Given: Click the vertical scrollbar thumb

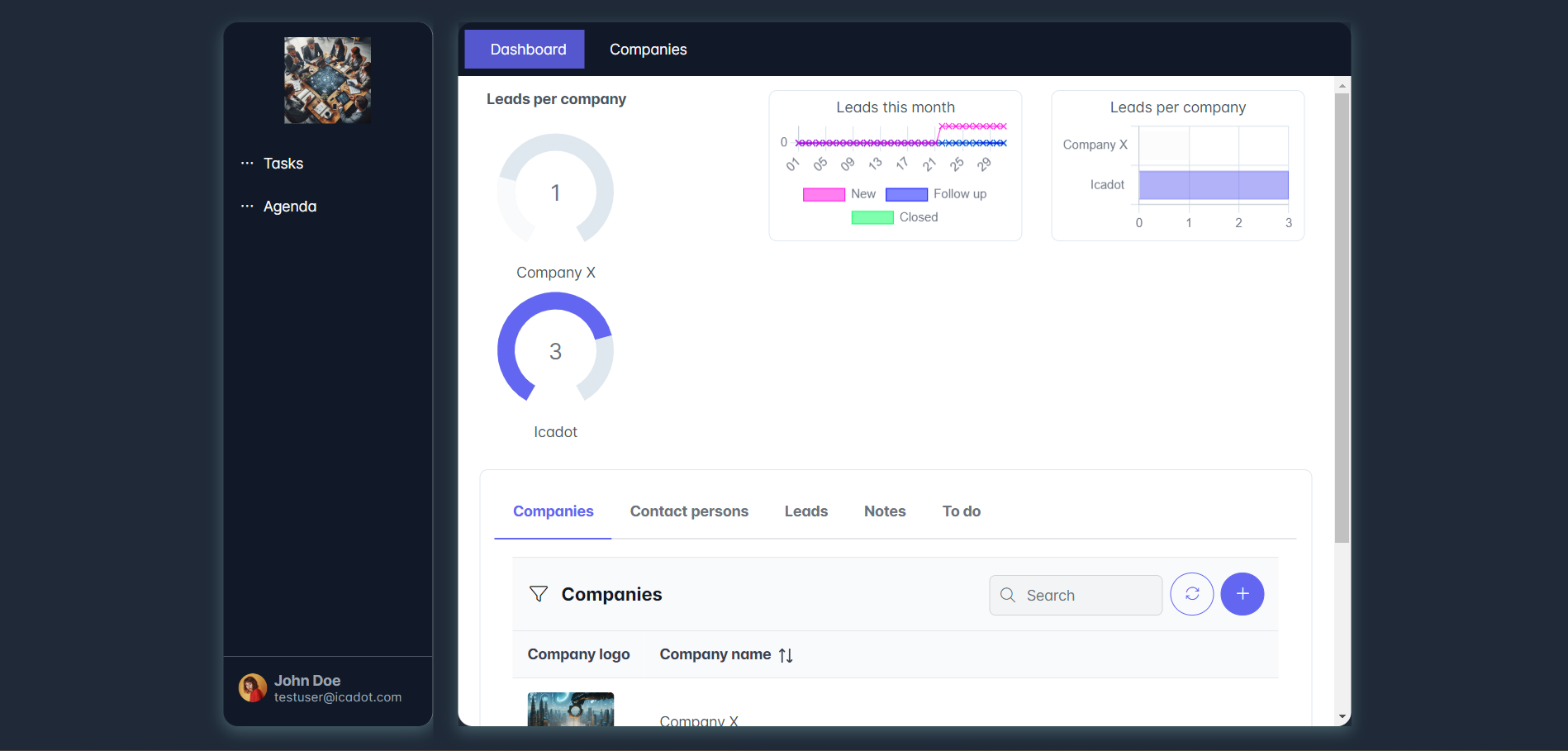Looking at the screenshot, I should tap(1342, 318).
